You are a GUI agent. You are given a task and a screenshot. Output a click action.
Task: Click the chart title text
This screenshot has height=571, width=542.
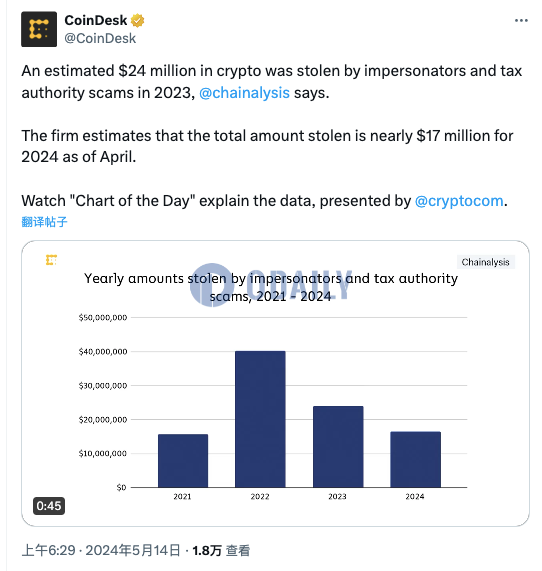(x=271, y=287)
